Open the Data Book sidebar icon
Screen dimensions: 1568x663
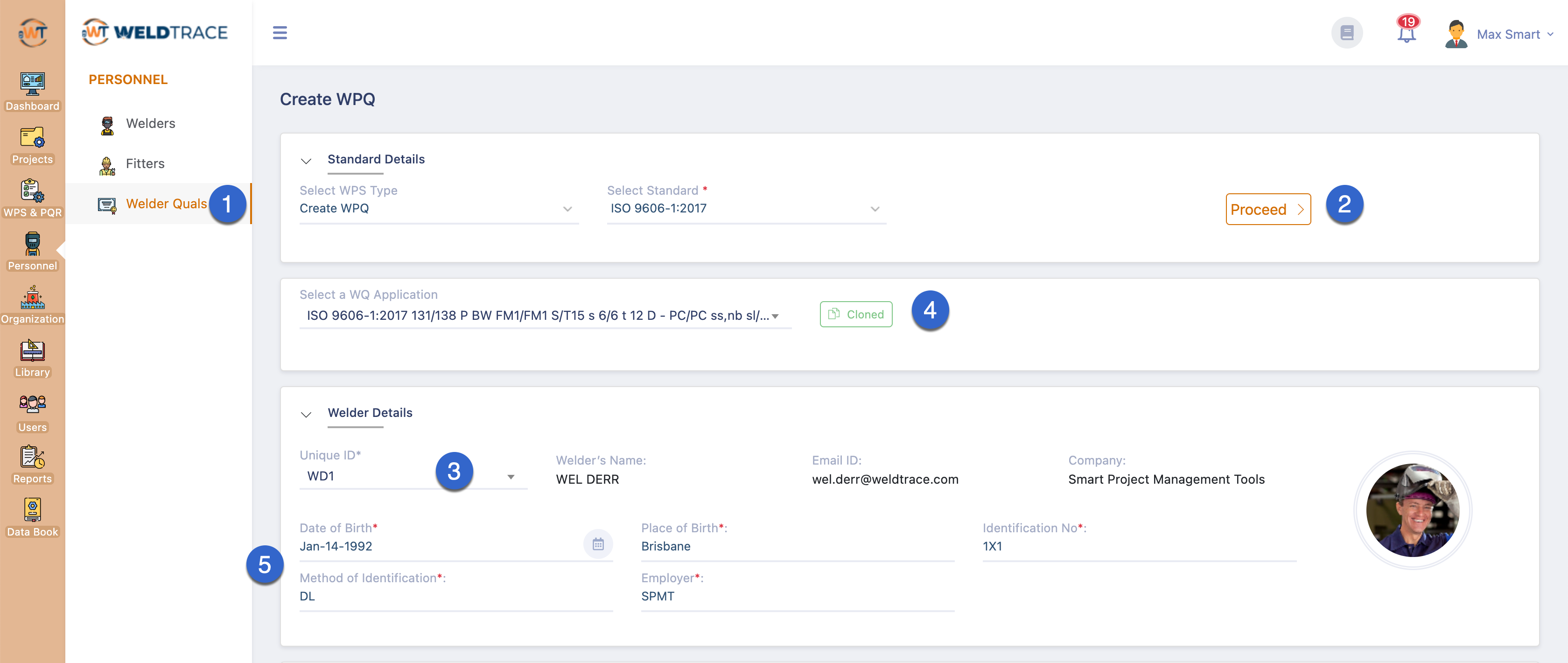[32, 517]
